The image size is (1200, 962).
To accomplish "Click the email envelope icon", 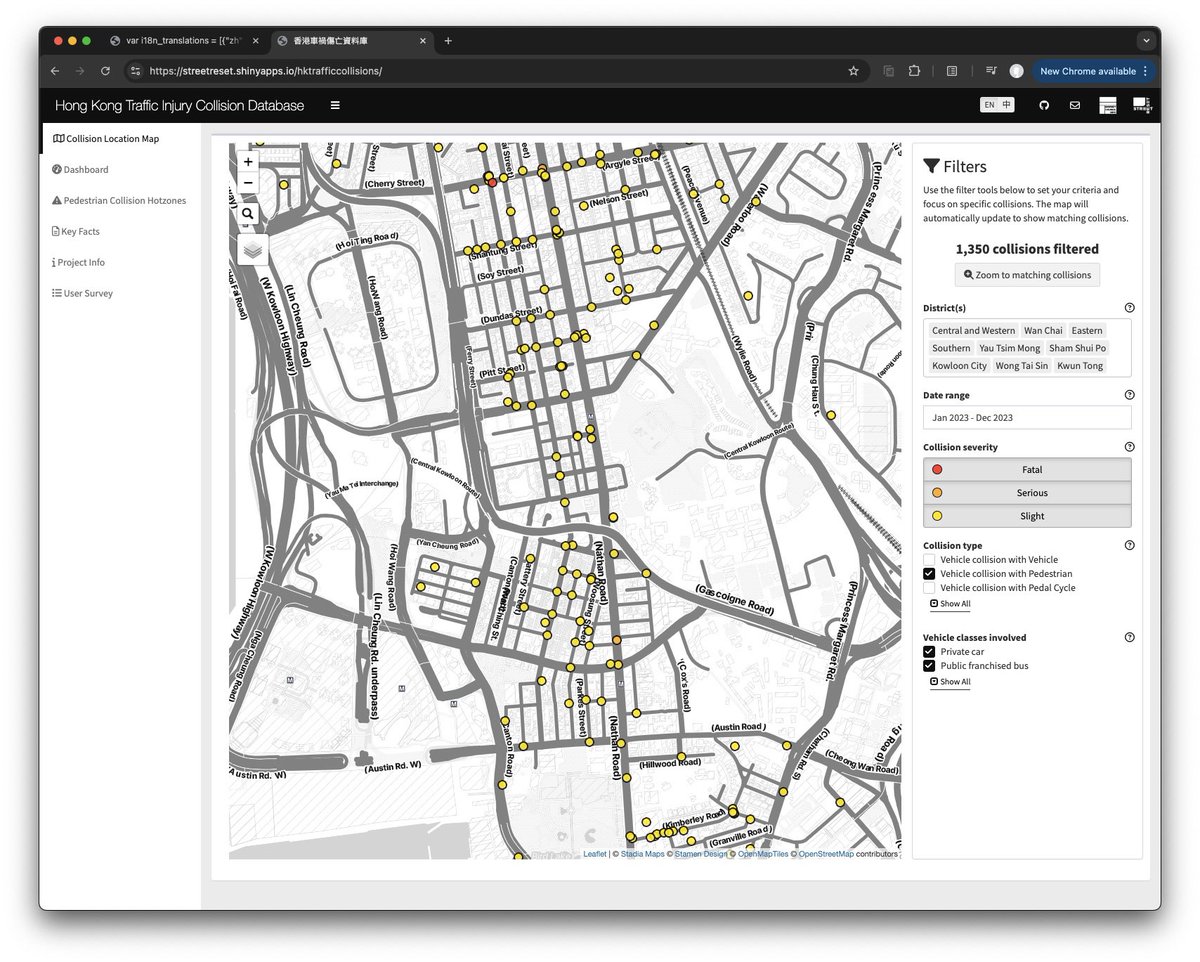I will pos(1075,105).
